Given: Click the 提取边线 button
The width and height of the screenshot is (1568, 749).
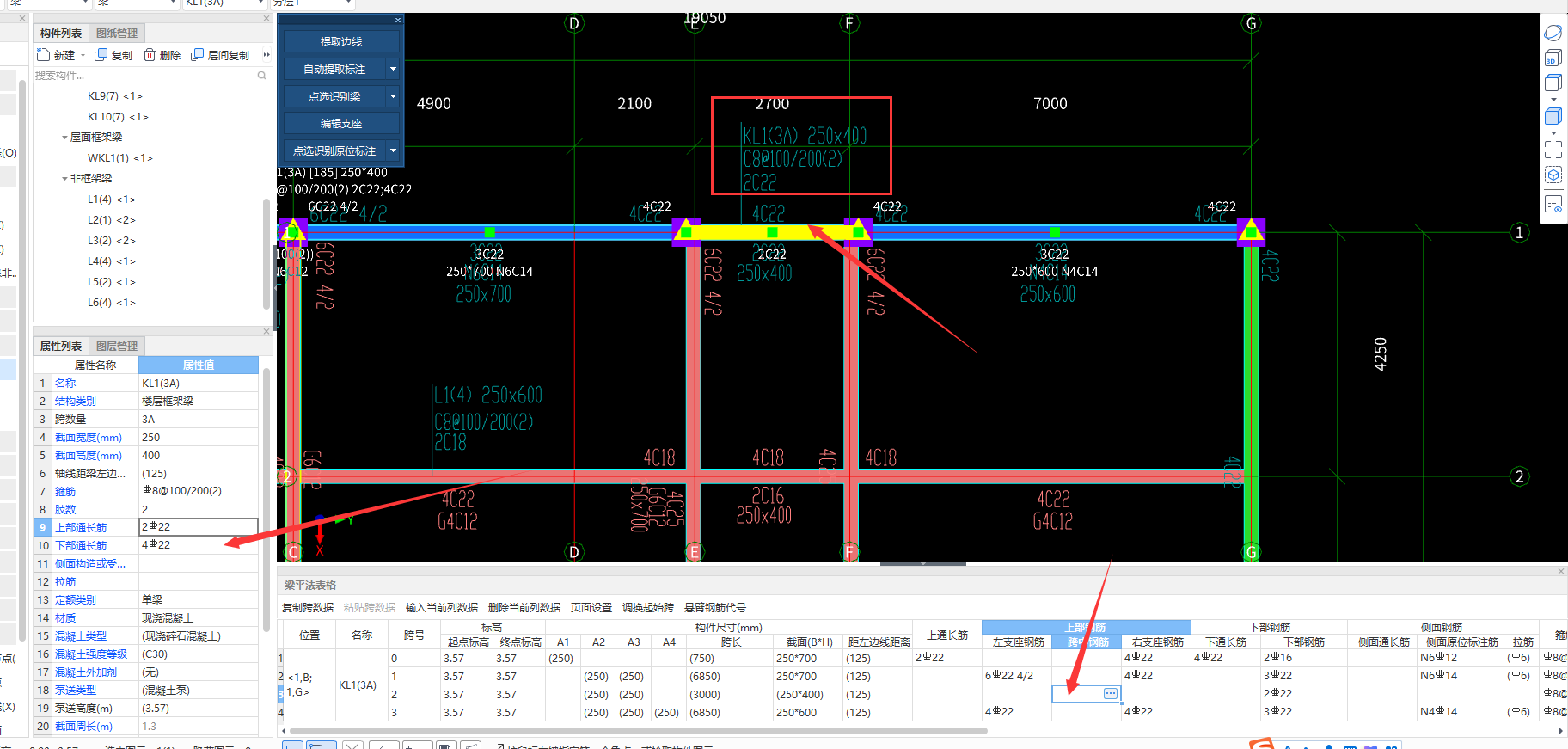Looking at the screenshot, I should point(341,41).
